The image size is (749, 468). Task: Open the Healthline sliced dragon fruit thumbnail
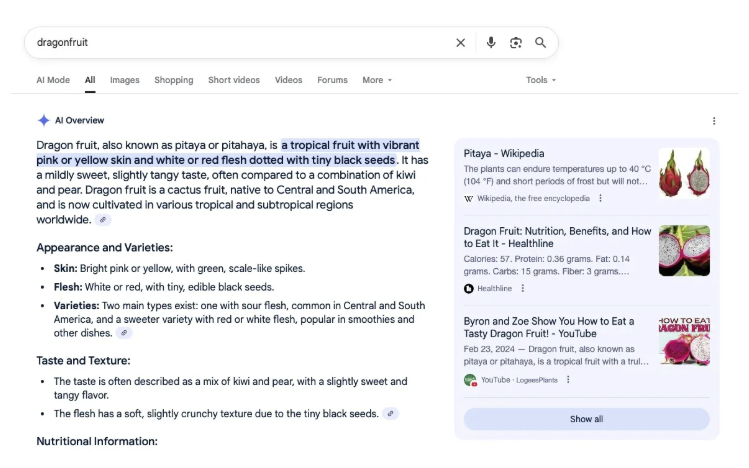(x=684, y=251)
